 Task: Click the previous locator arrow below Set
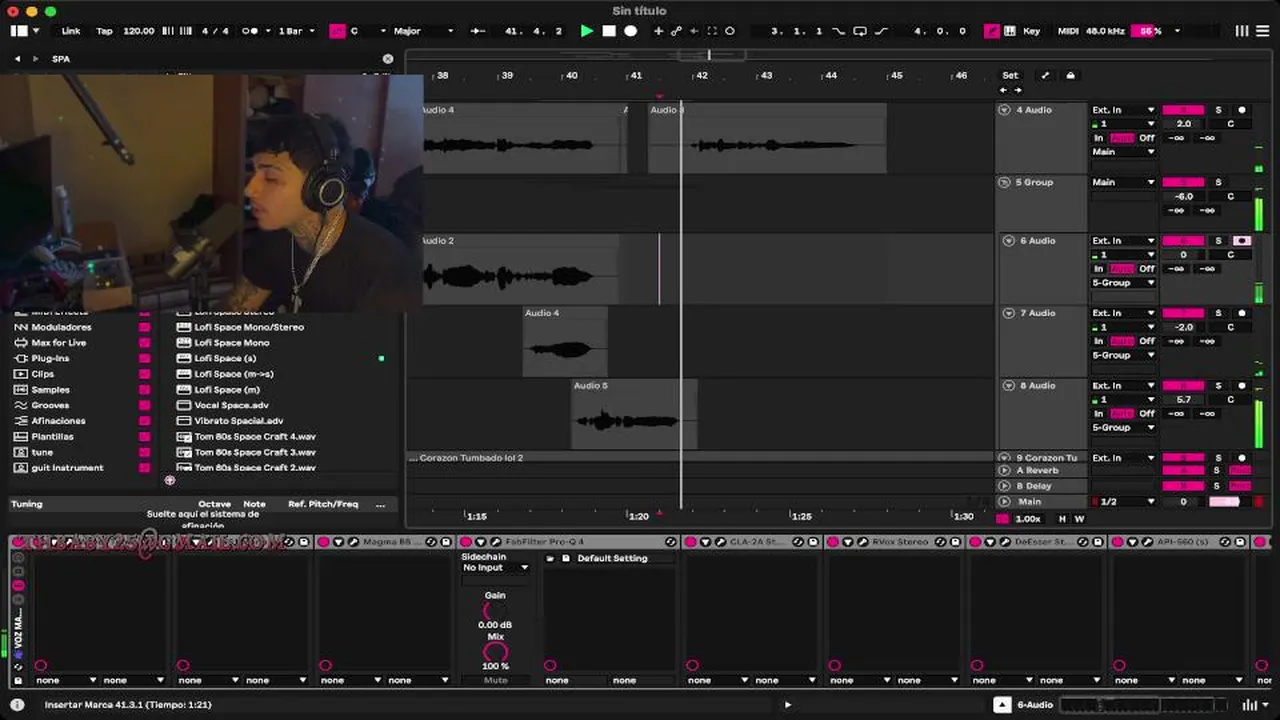[x=1004, y=90]
